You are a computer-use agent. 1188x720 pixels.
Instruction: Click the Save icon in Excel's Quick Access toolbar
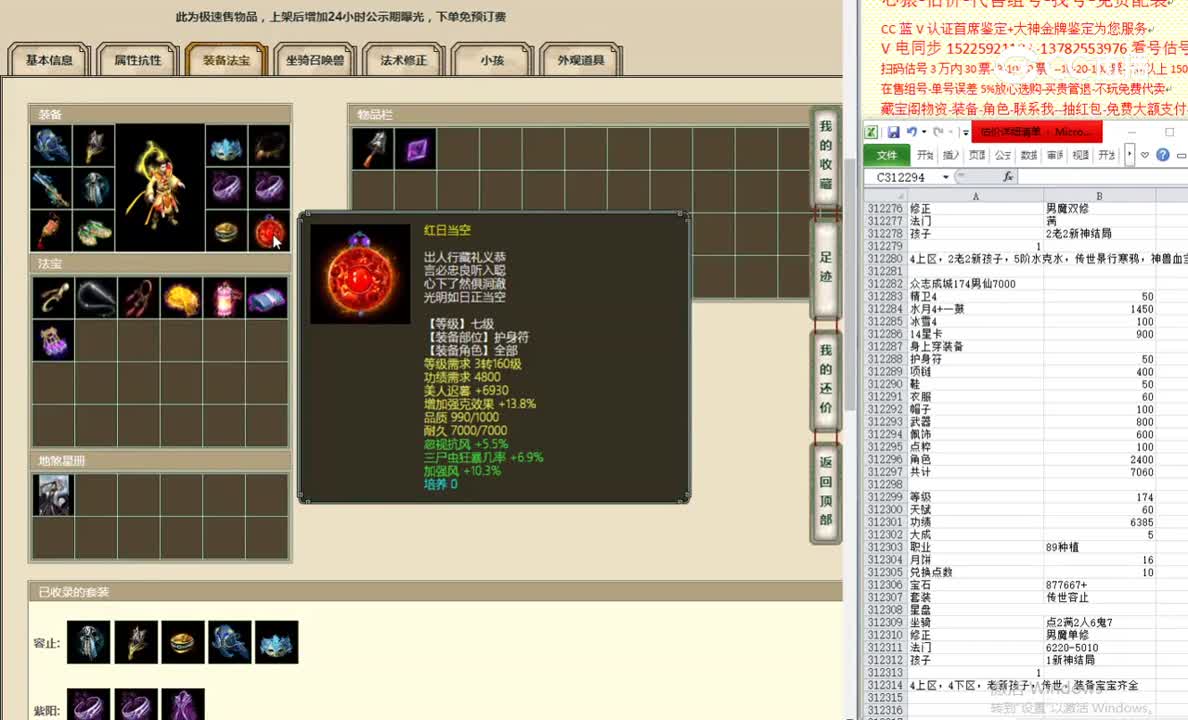(893, 130)
